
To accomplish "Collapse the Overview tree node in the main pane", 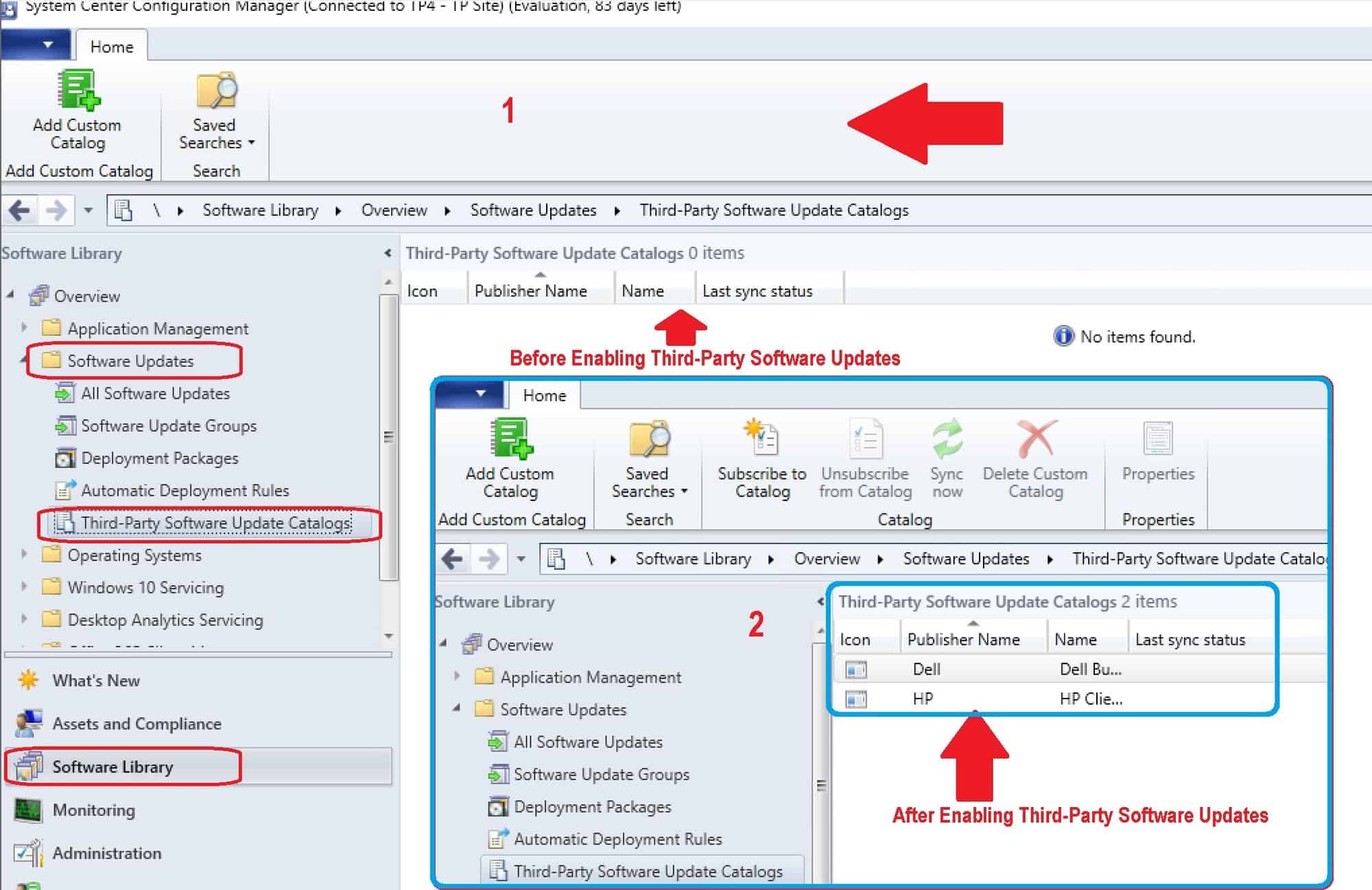I will tap(10, 295).
